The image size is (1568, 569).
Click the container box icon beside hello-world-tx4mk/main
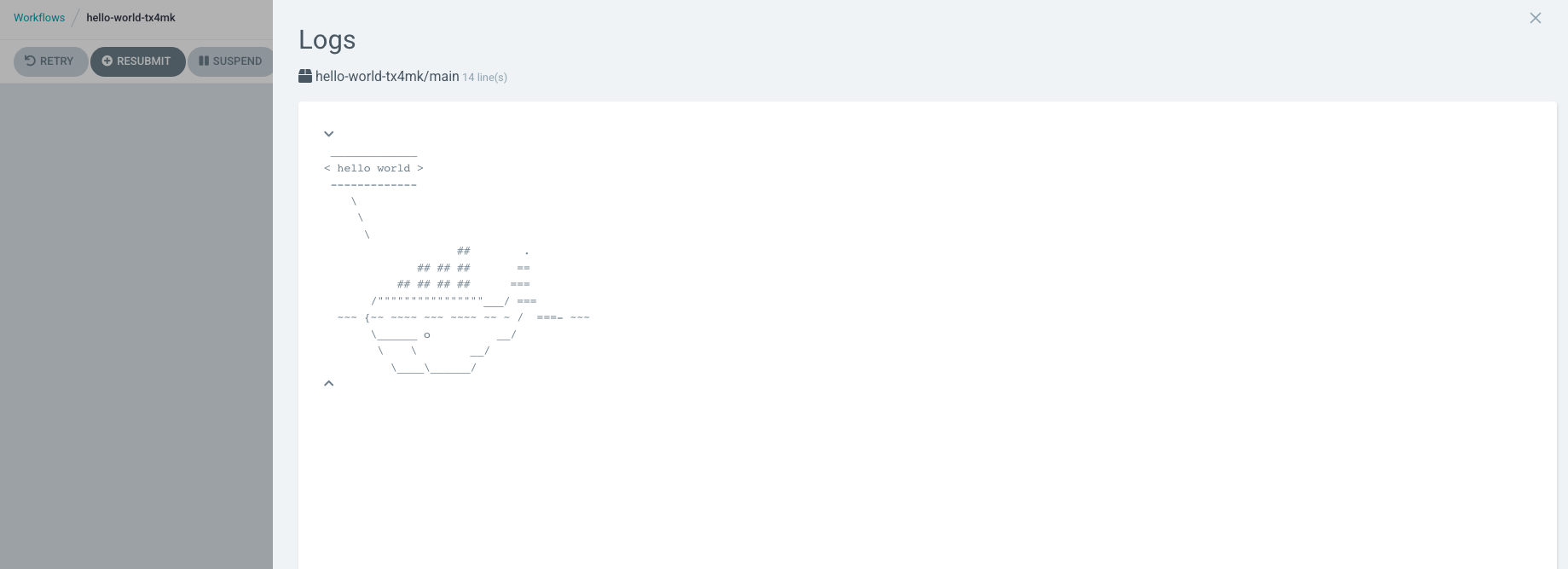(305, 76)
